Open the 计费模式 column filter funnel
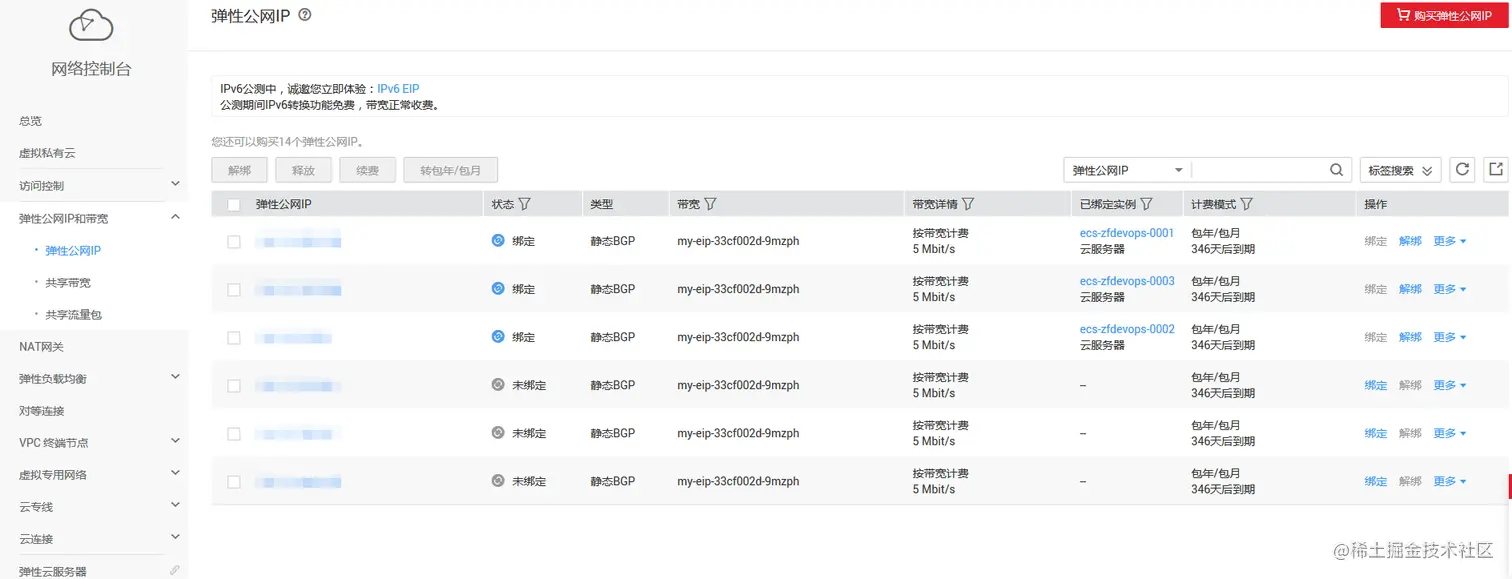Screen dimensions: 1512x579 [x=1247, y=204]
